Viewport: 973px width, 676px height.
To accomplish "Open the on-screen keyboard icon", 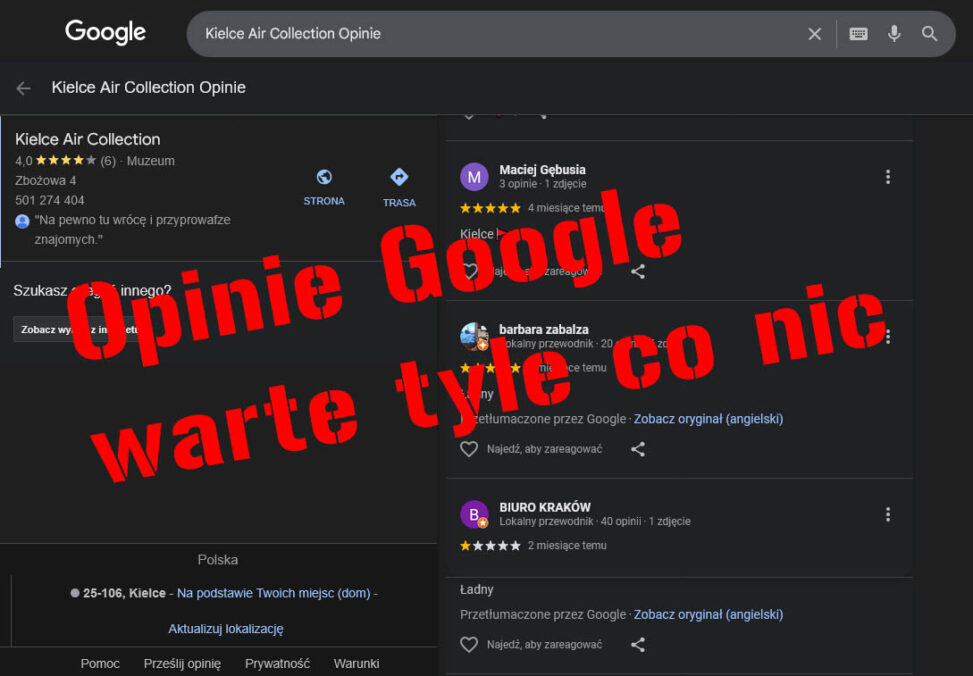I will (x=858, y=34).
